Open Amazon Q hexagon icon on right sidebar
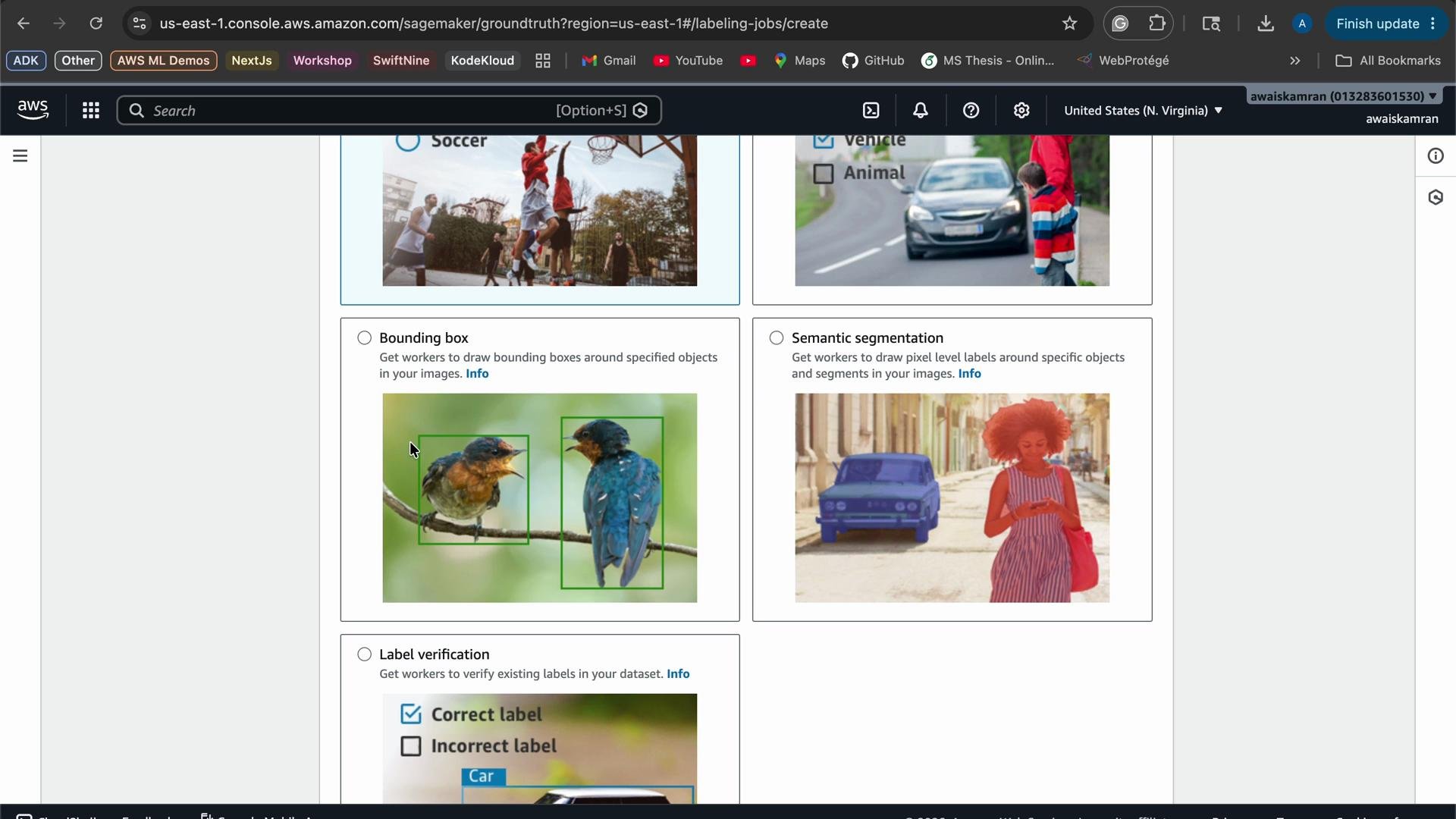 tap(1436, 198)
